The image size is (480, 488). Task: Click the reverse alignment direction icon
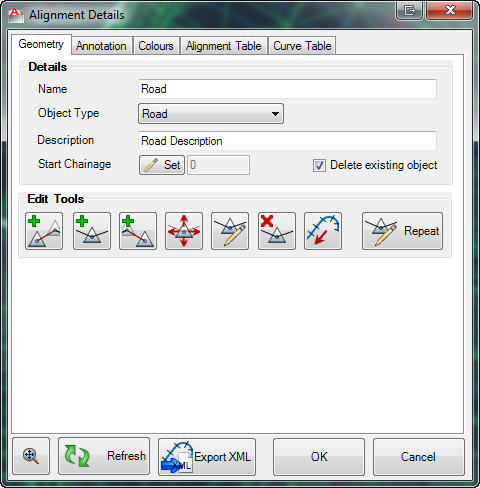pyautogui.click(x=323, y=231)
